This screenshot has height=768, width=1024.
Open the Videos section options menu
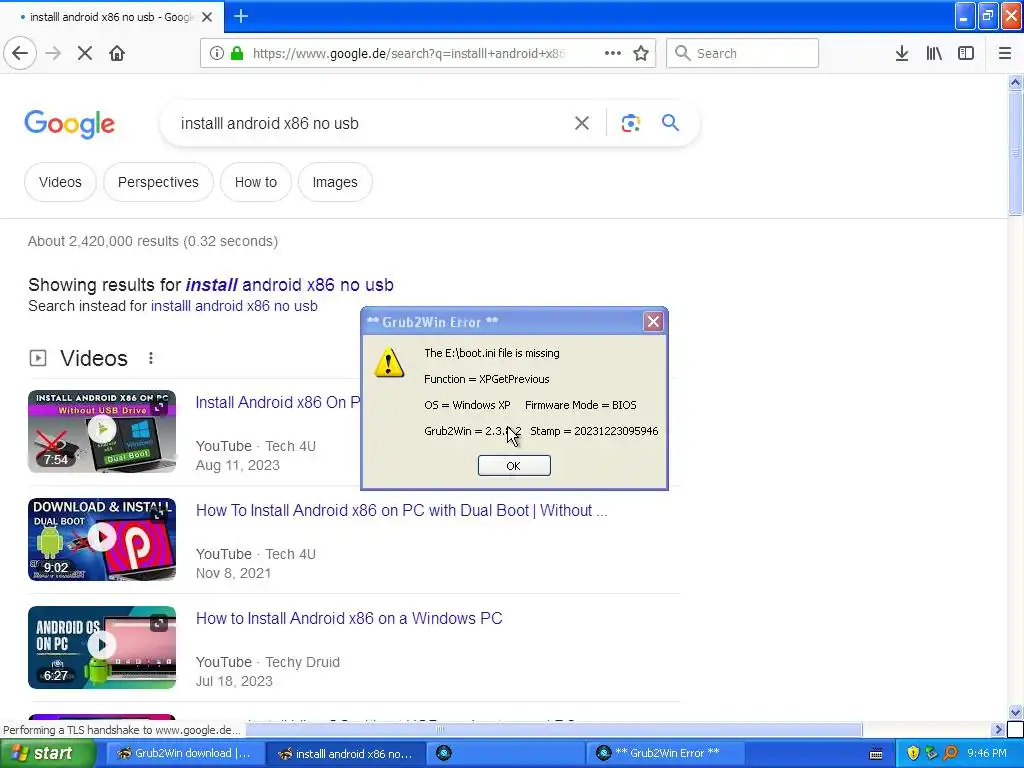pos(151,358)
